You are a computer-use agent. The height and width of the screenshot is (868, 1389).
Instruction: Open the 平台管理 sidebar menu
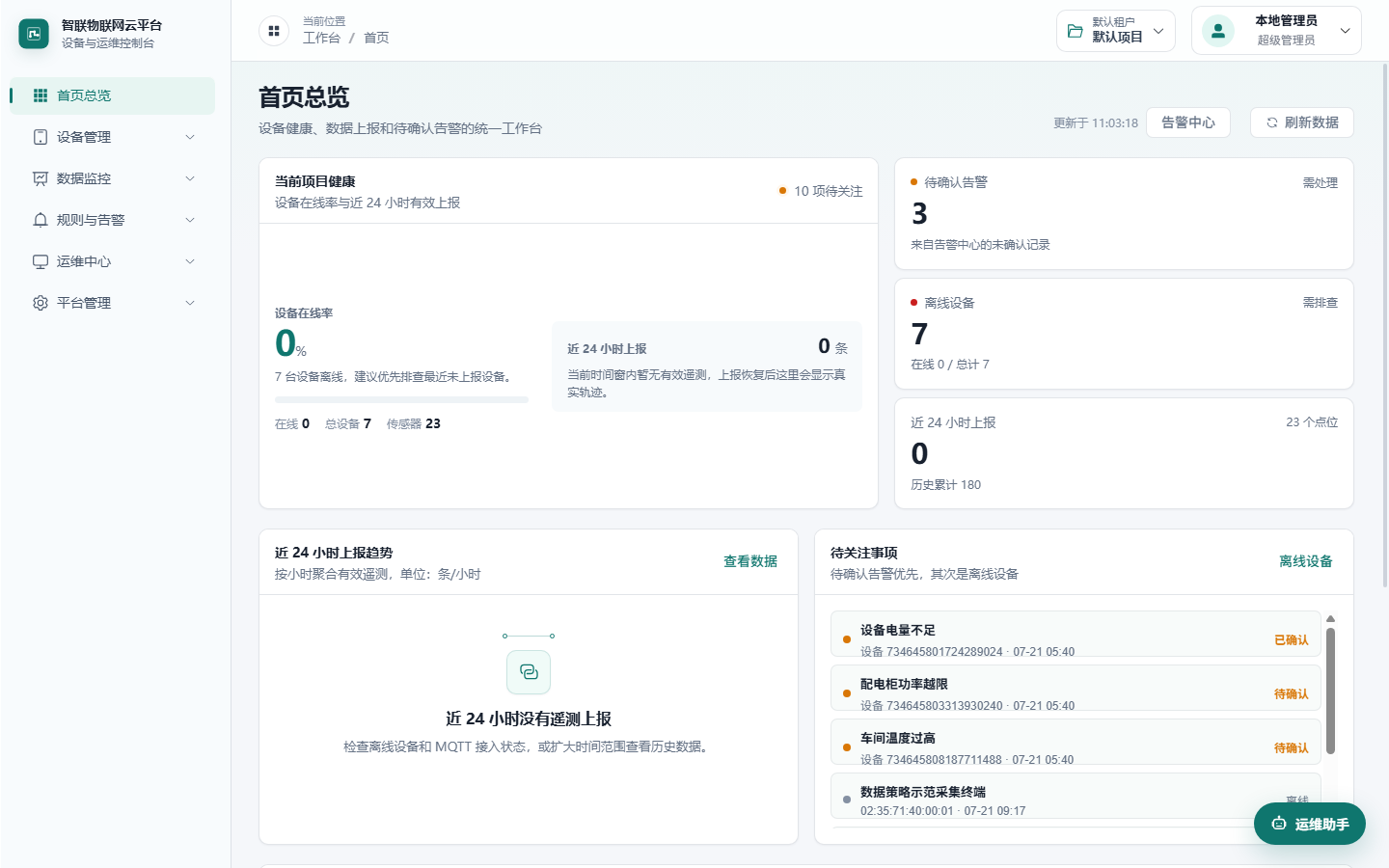point(113,303)
